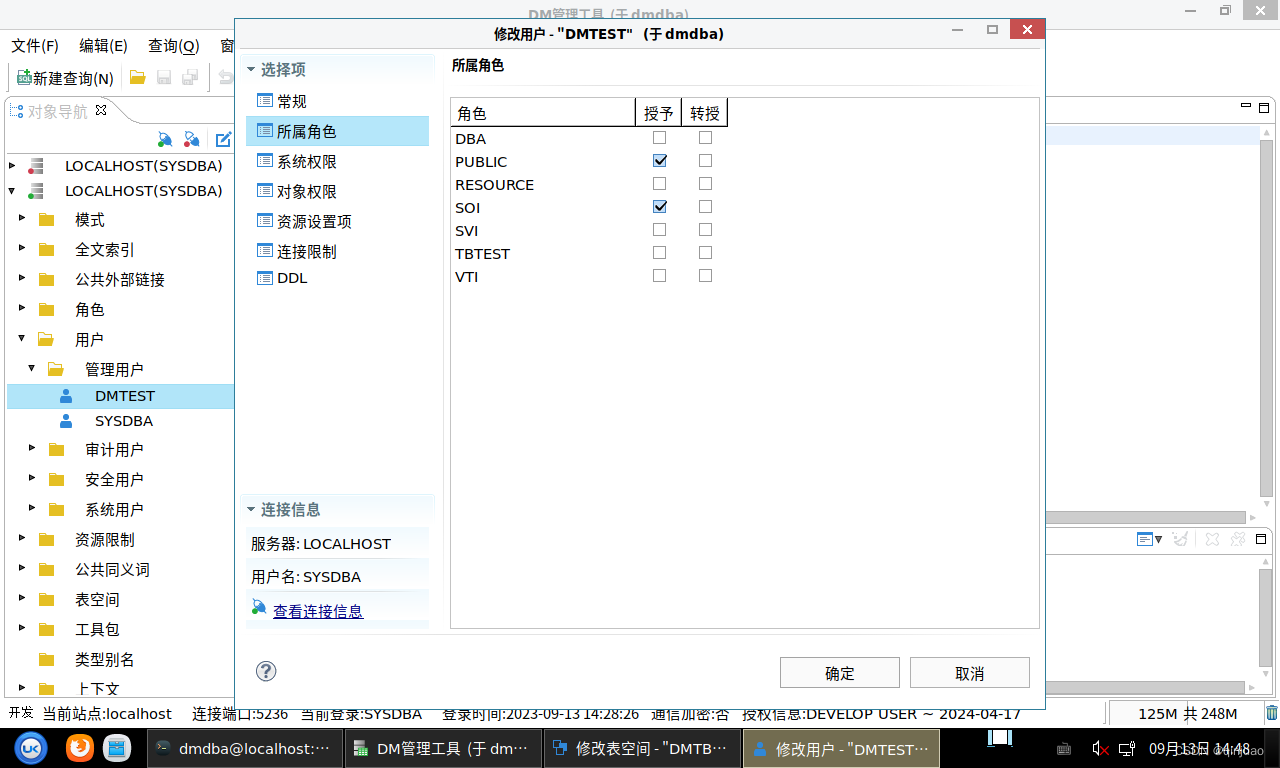Expand the 全文索引 tree node arrow
Screen dimensions: 1280x768
[x=22, y=248]
